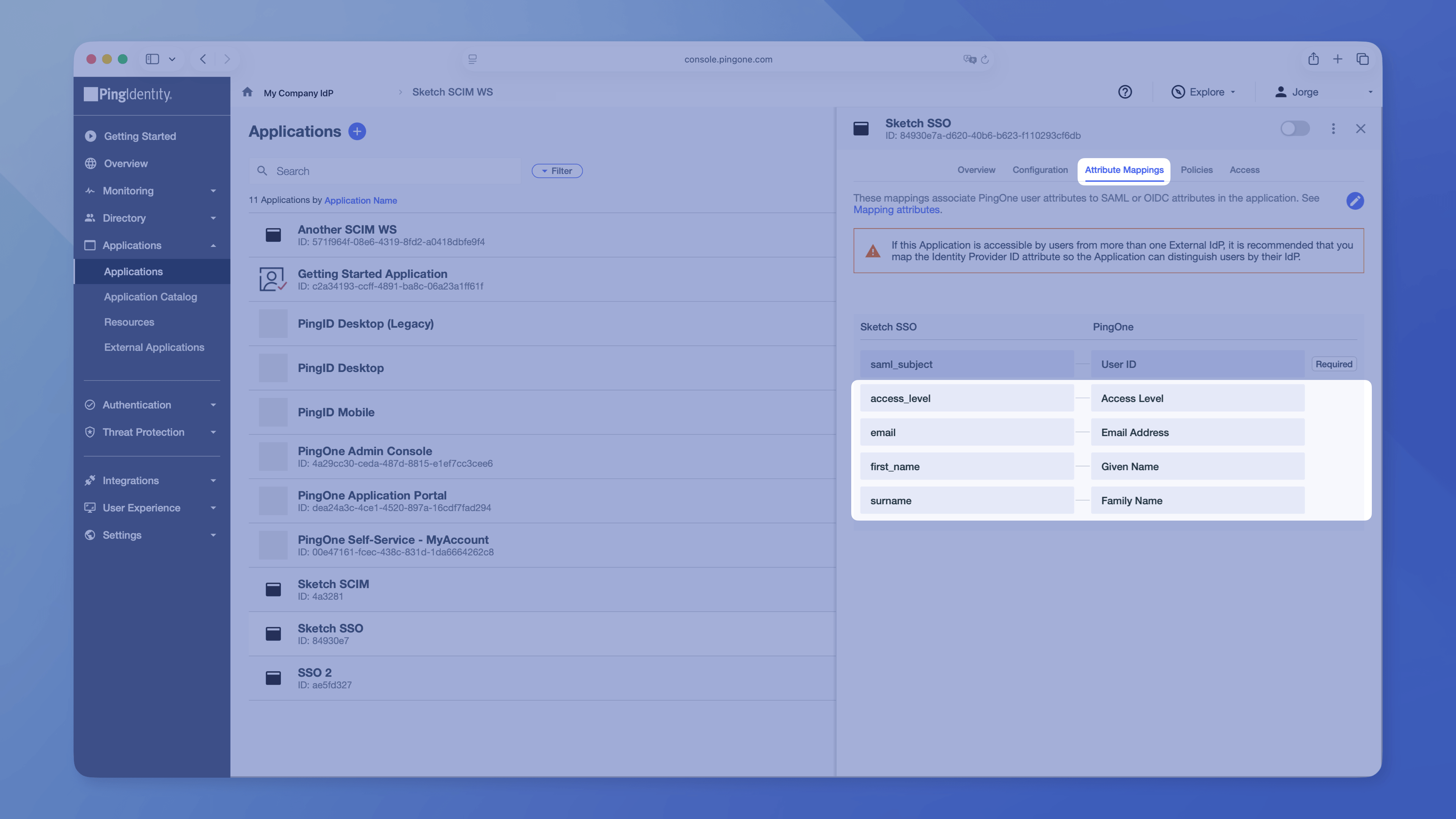Switch to the Policies tab
Image resolution: width=1456 pixels, height=819 pixels.
1196,170
